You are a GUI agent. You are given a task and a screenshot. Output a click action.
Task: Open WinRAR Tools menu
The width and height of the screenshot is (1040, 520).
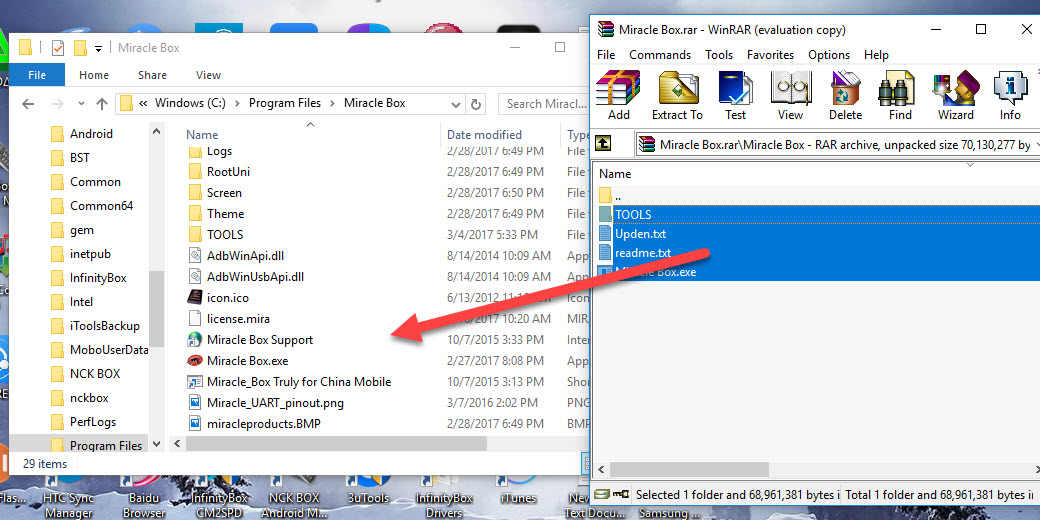coord(719,55)
